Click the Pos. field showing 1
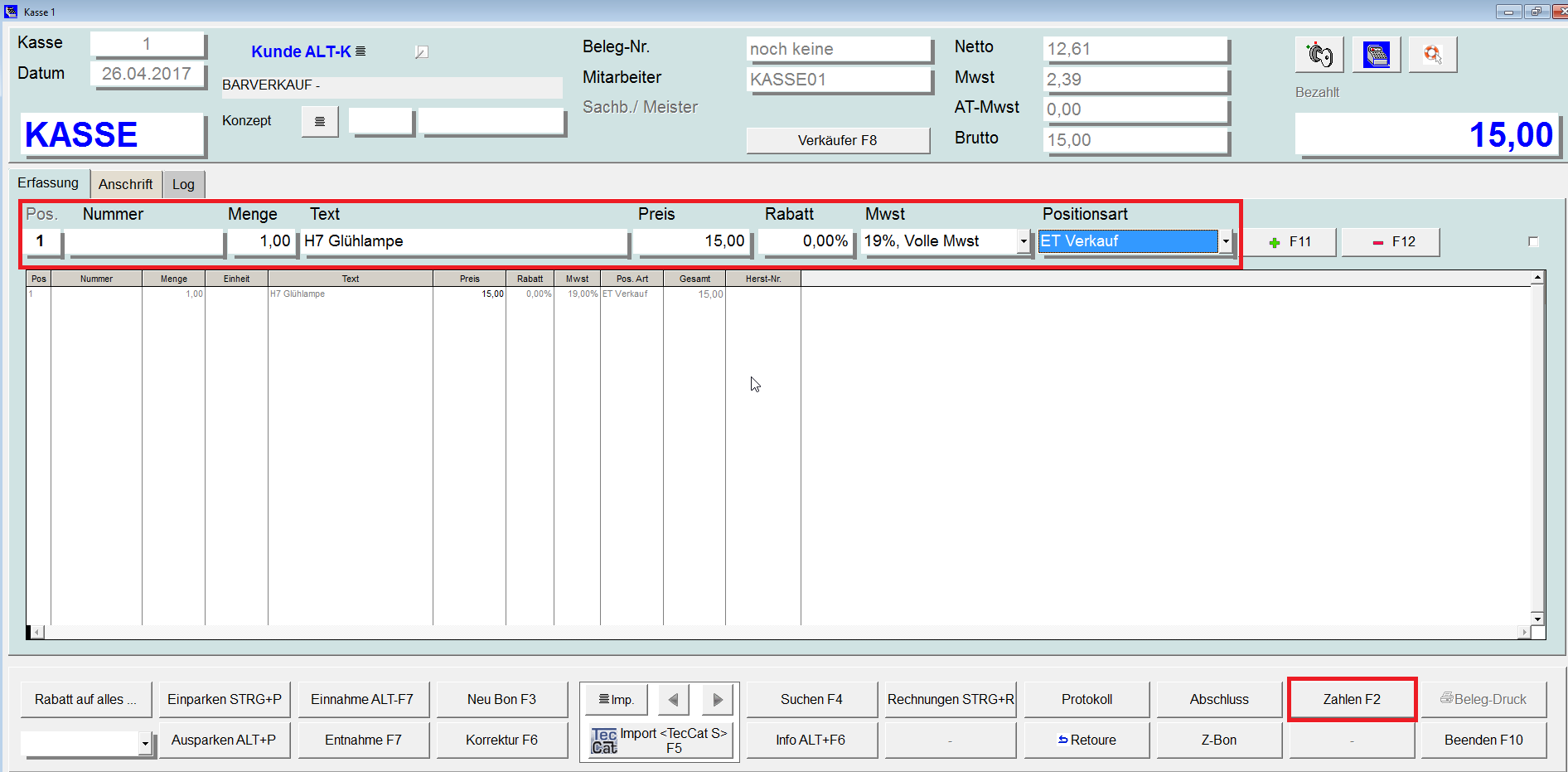The height and width of the screenshot is (772, 1568). (40, 241)
